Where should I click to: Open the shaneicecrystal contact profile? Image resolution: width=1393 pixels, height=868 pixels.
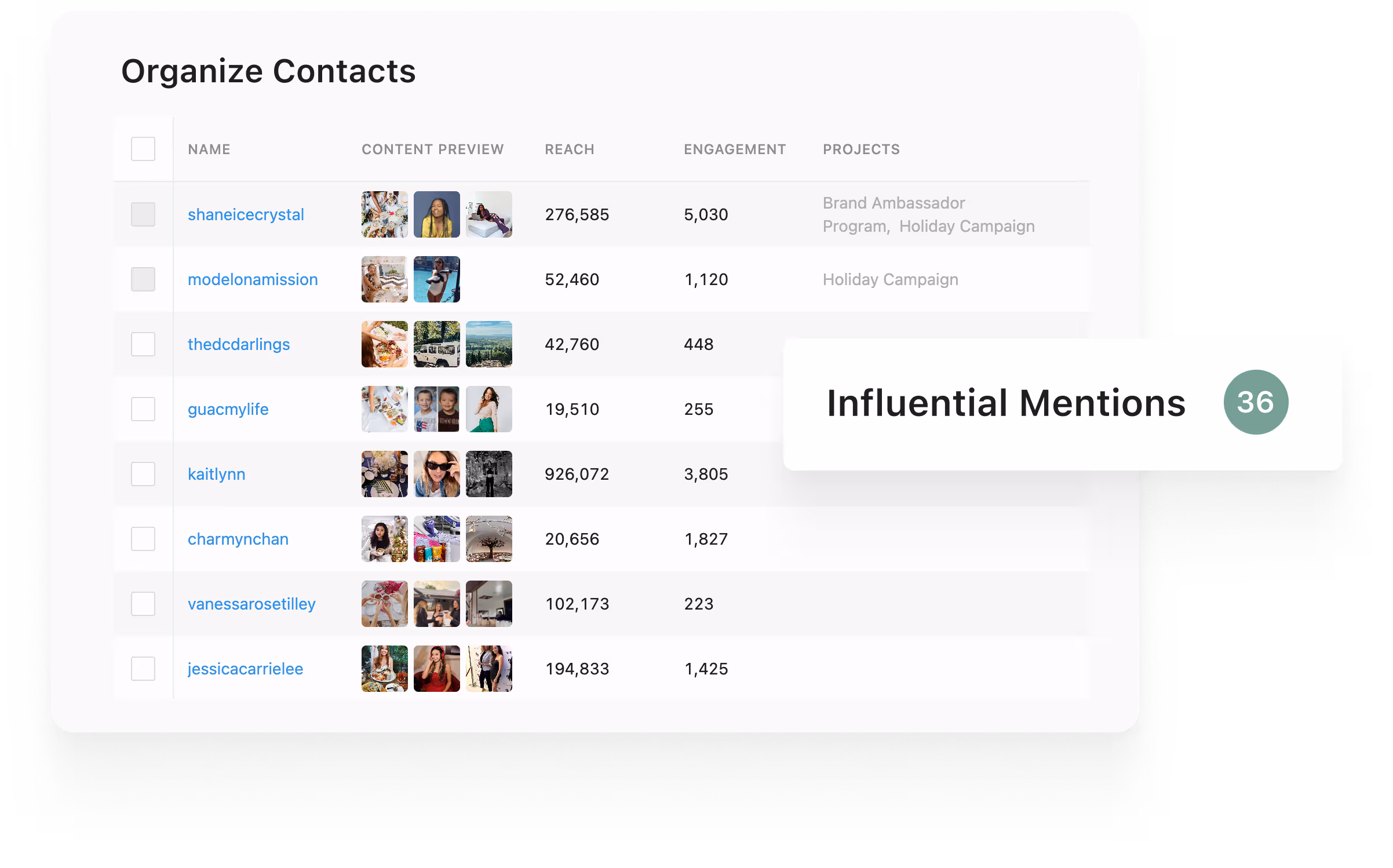pos(246,214)
